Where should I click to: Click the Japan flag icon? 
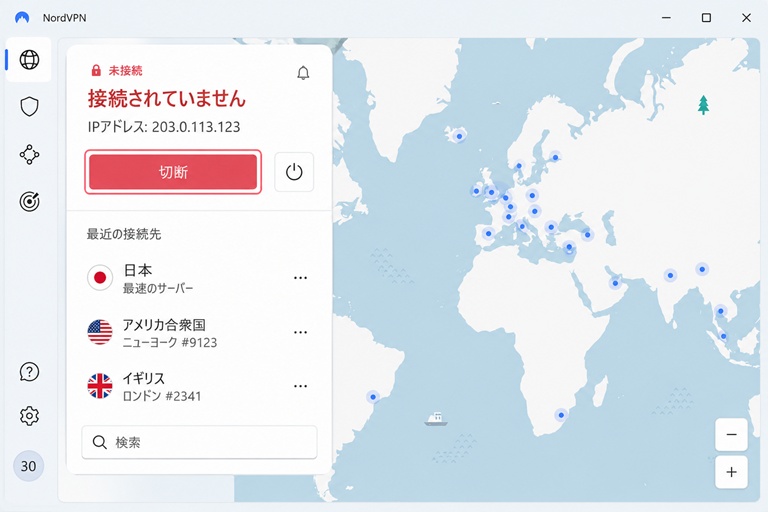100,278
